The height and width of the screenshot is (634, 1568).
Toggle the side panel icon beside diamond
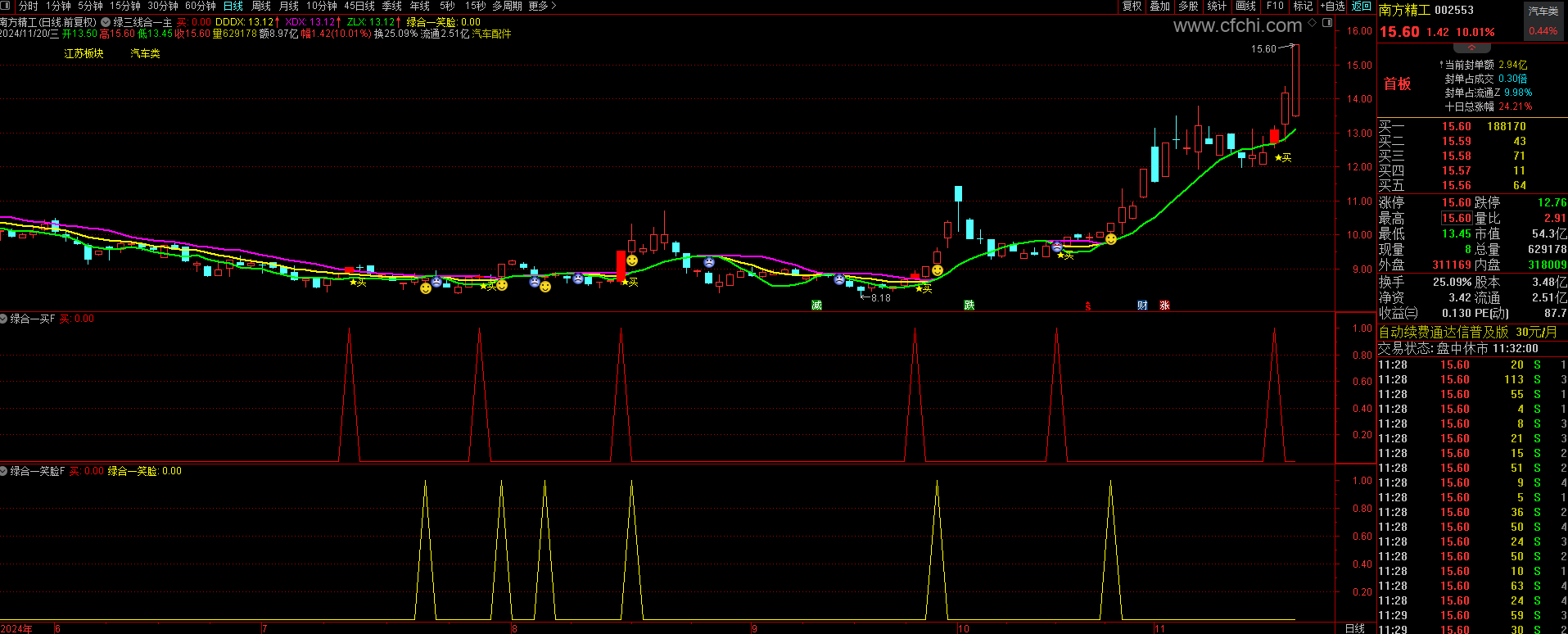pos(1326,23)
